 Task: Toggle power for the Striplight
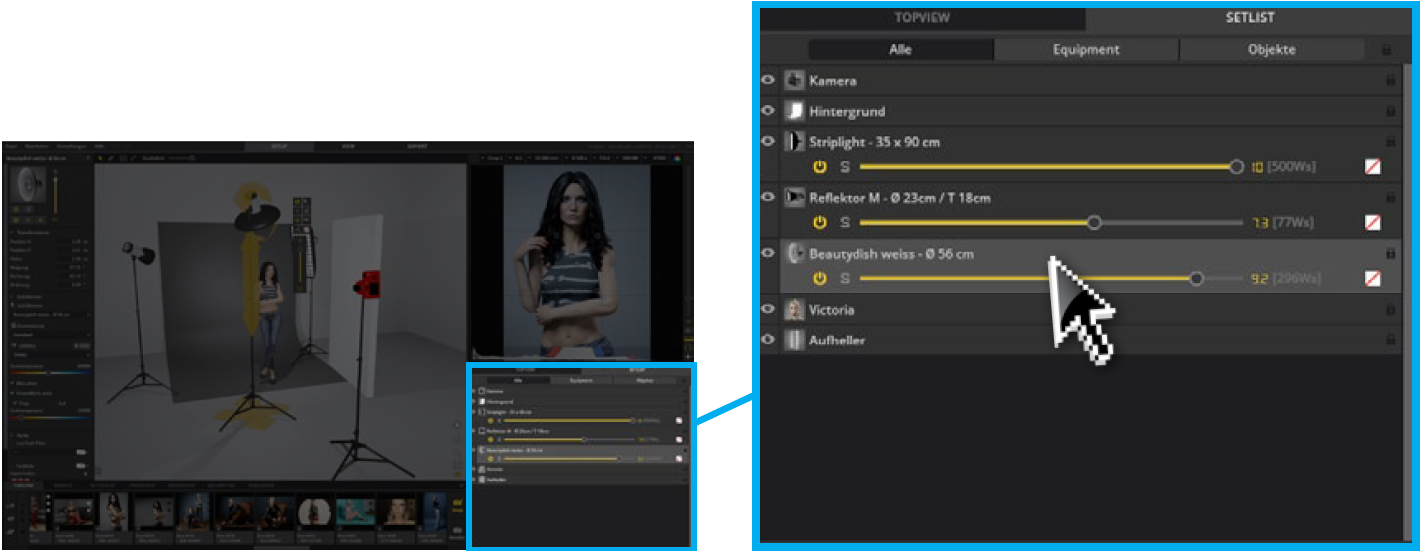820,167
